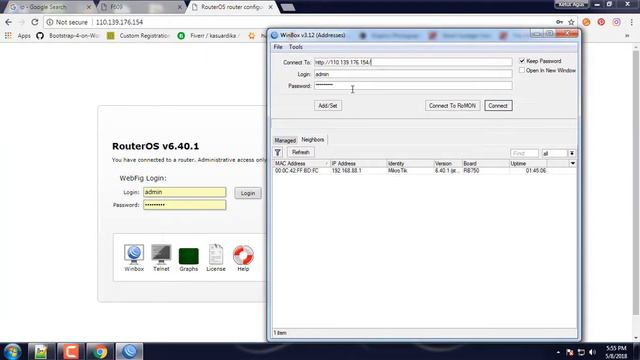Screen dimensions: 640x360
Task: Open the Custom Registration bookmark
Action: click(x=138, y=36)
